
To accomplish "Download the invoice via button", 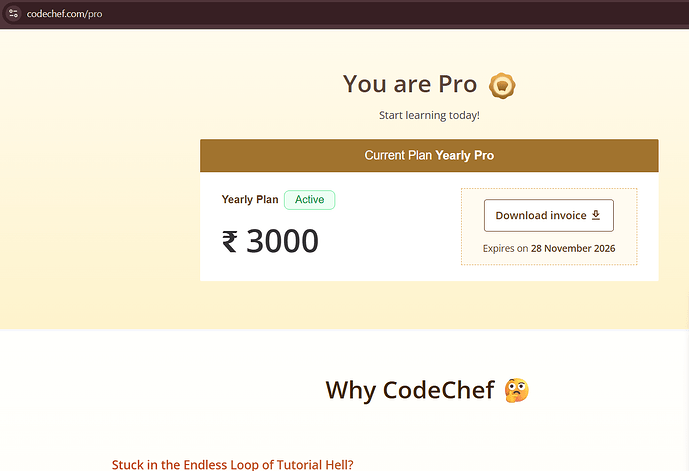I will pos(549,215).
